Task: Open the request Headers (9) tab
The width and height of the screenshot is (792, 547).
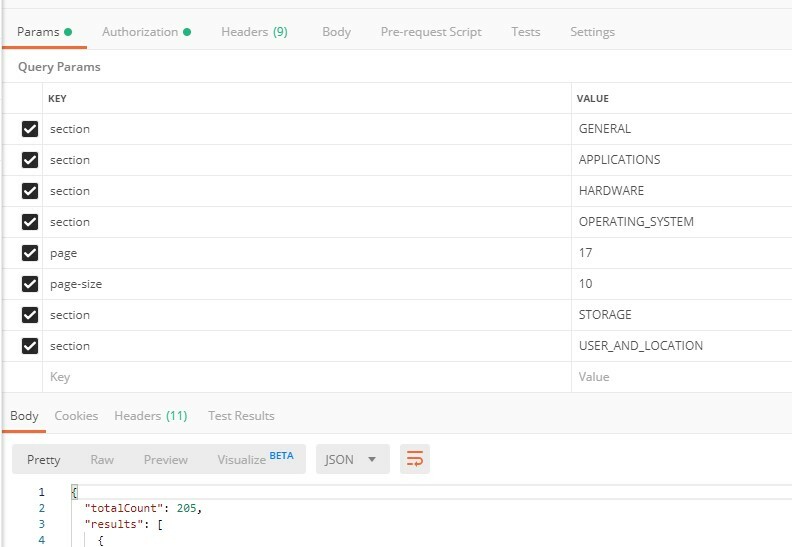Action: point(254,32)
